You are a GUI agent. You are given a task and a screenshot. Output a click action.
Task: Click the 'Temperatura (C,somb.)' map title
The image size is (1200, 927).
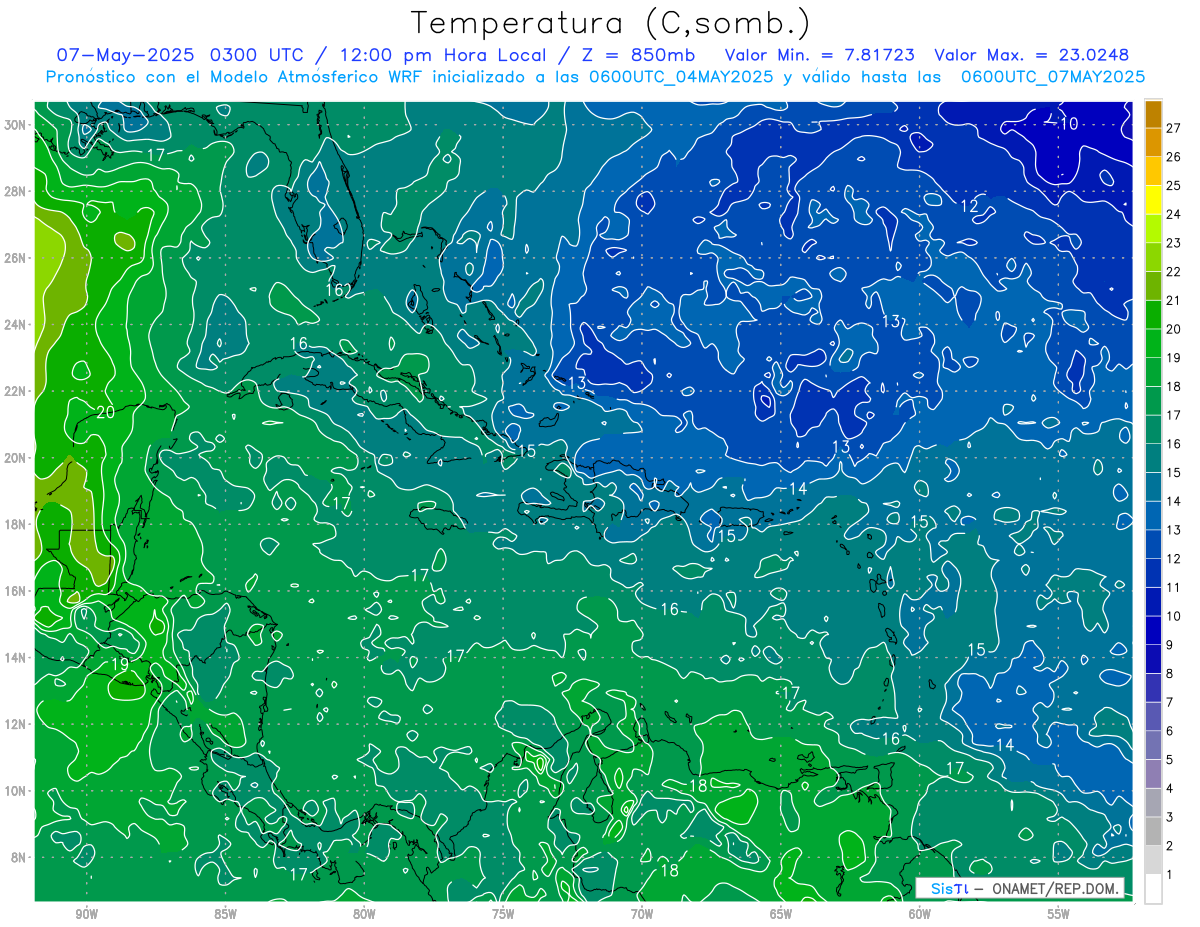click(x=611, y=23)
